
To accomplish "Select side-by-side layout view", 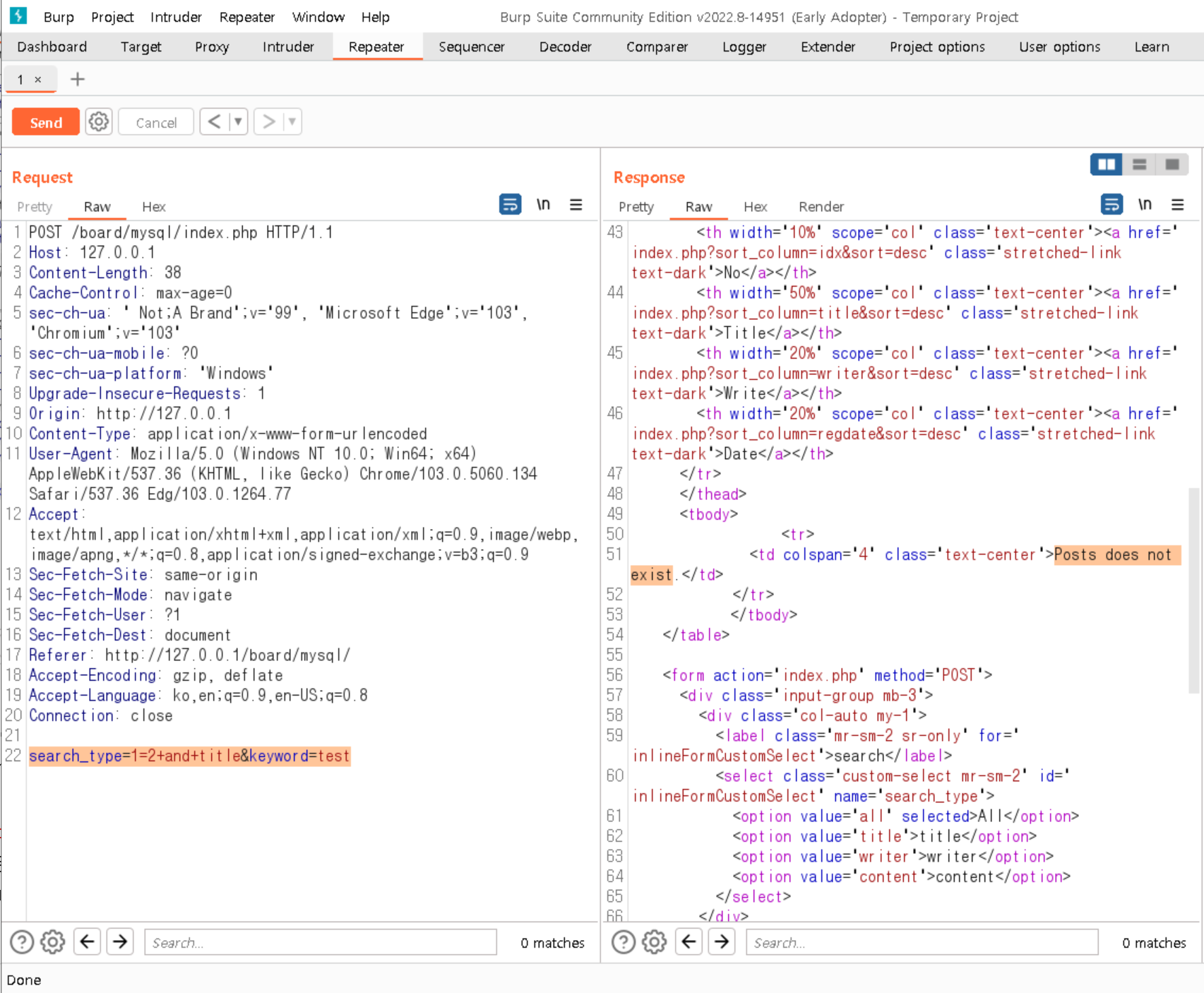I will point(1107,165).
